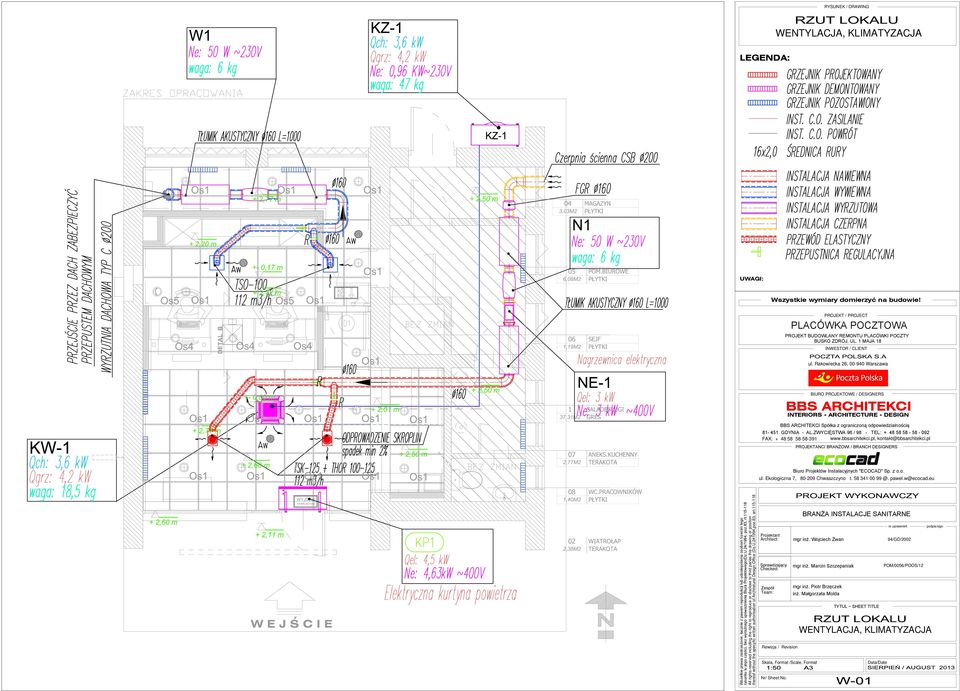Screen dimensions: 960x691
Task: Click 'ODPROWADZENIE SKROPLIN' label
Action: 384,438
